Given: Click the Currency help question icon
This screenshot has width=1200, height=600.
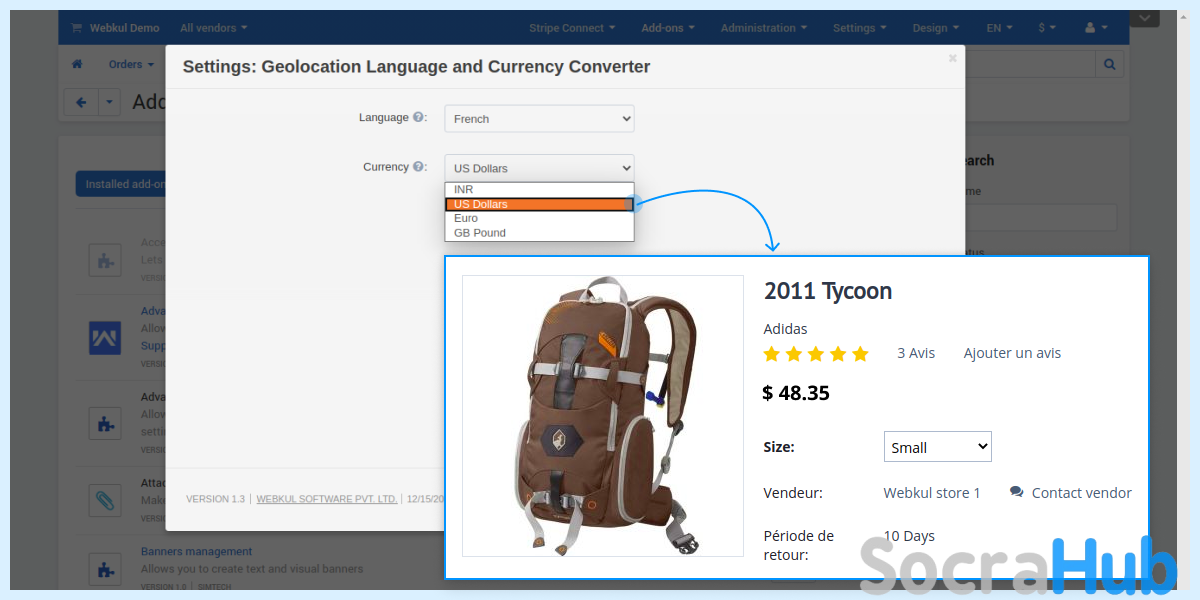Looking at the screenshot, I should [x=418, y=167].
